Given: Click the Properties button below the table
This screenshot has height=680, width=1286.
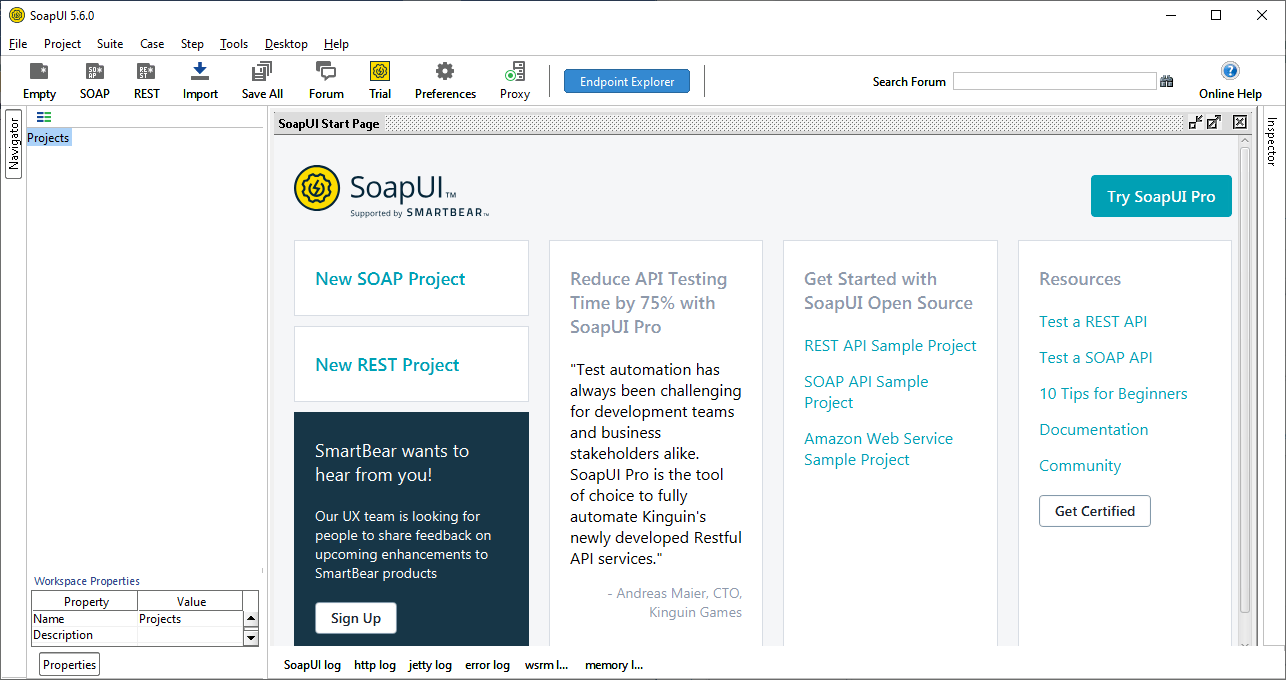Looking at the screenshot, I should click(69, 665).
